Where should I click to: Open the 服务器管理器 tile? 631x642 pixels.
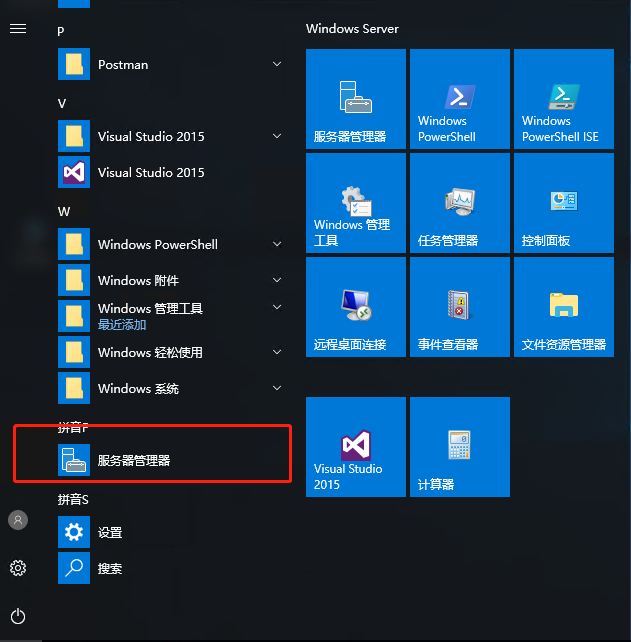(356, 99)
